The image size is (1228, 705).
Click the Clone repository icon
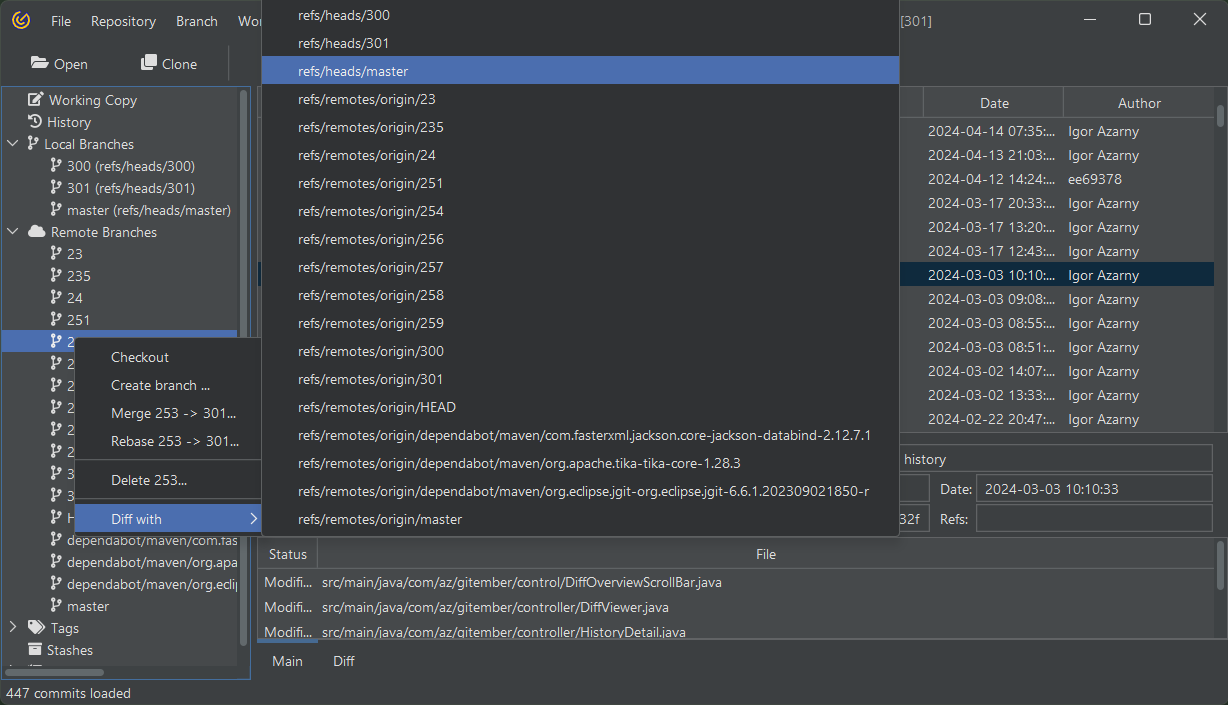pos(149,63)
